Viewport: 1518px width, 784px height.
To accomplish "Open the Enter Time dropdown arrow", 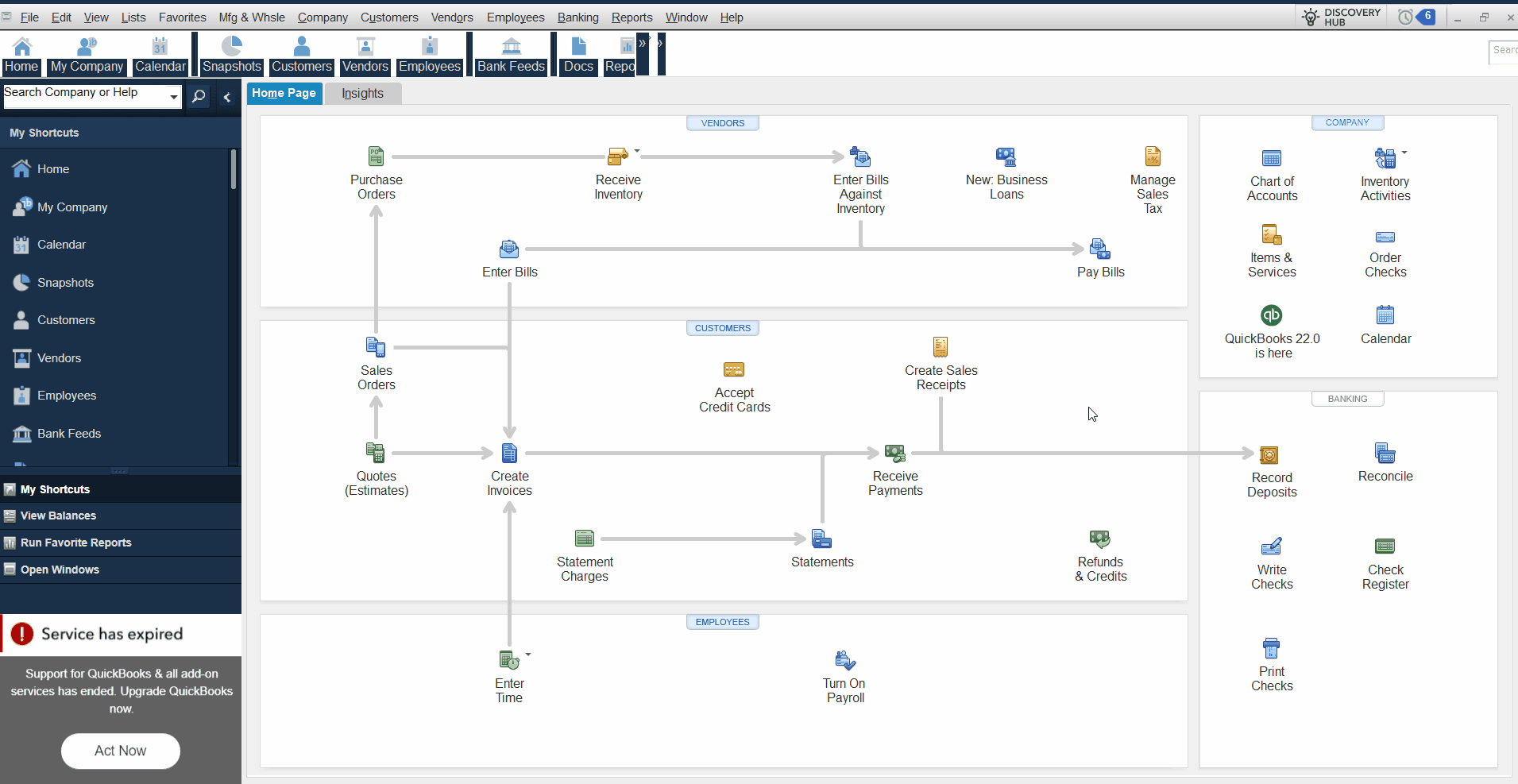I will point(528,655).
